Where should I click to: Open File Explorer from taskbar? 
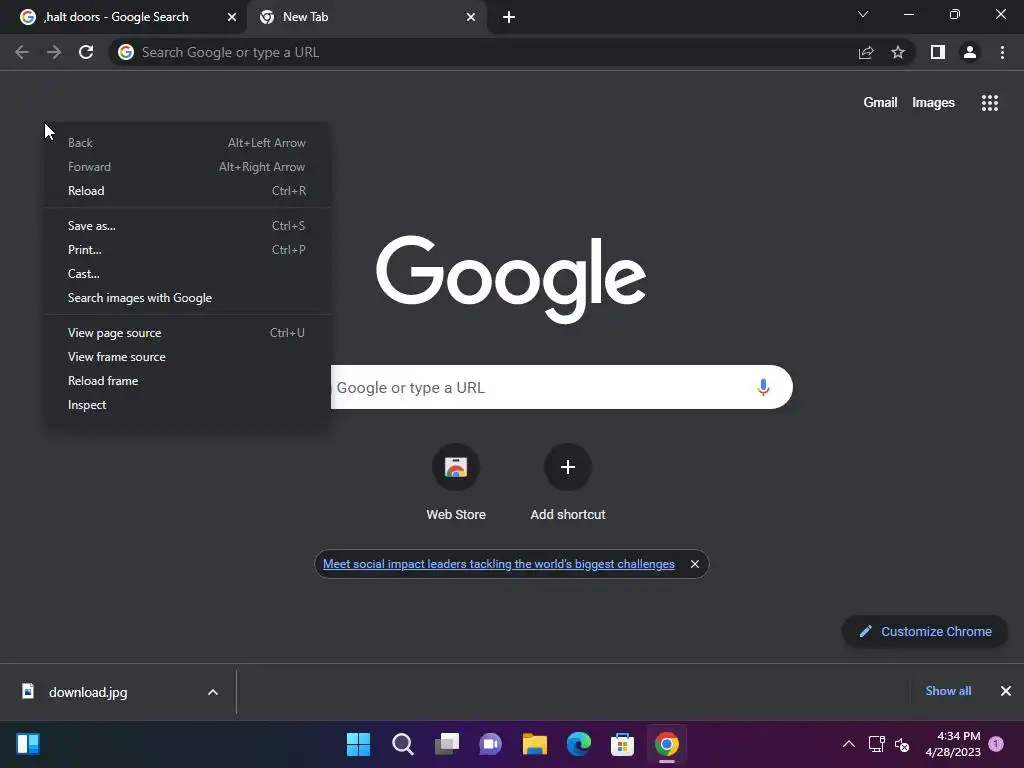(x=535, y=744)
